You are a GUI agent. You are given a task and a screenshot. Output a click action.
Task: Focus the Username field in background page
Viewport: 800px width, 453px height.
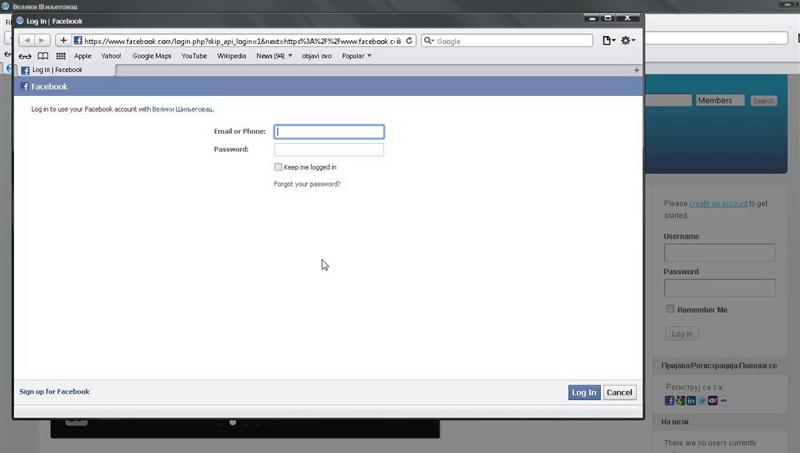tap(719, 253)
